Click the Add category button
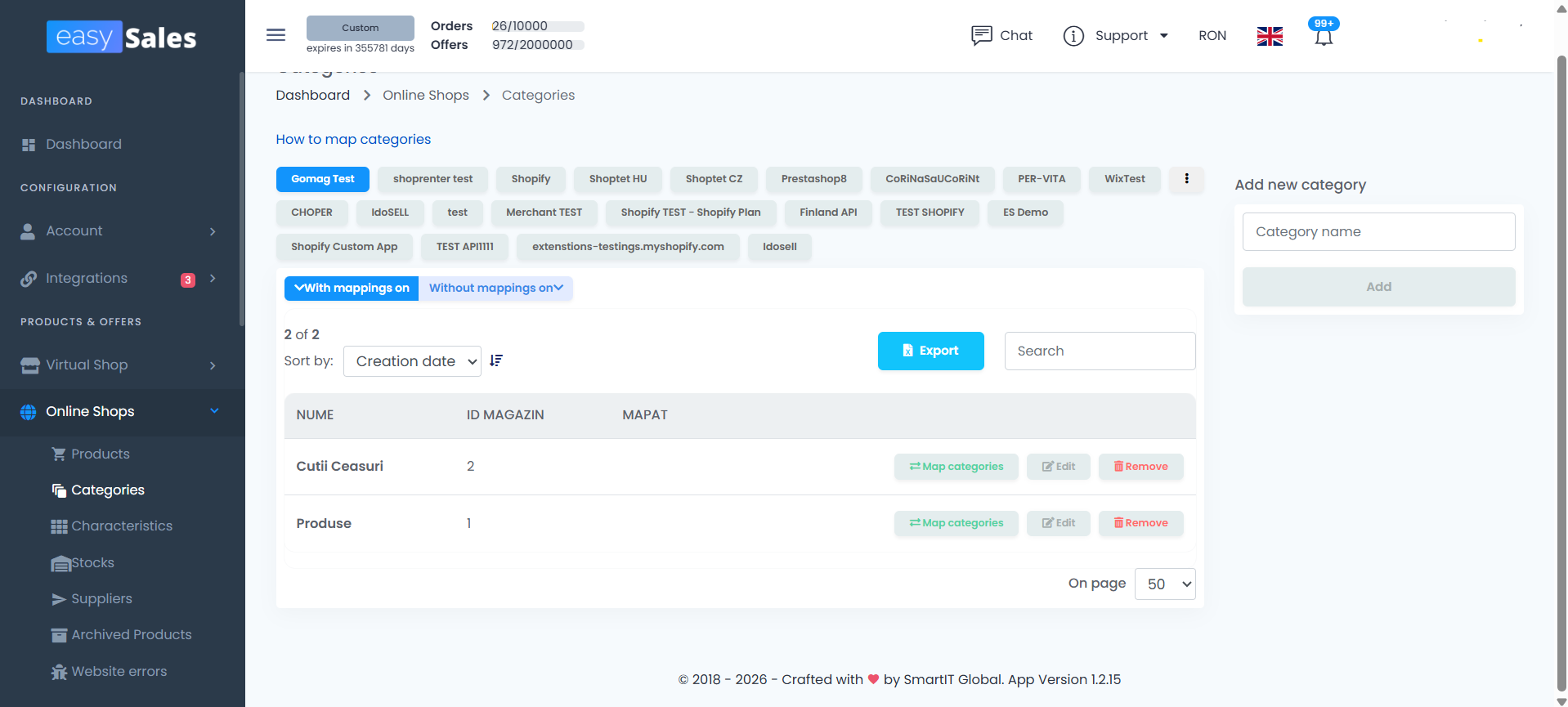The image size is (1568, 707). (1378, 287)
